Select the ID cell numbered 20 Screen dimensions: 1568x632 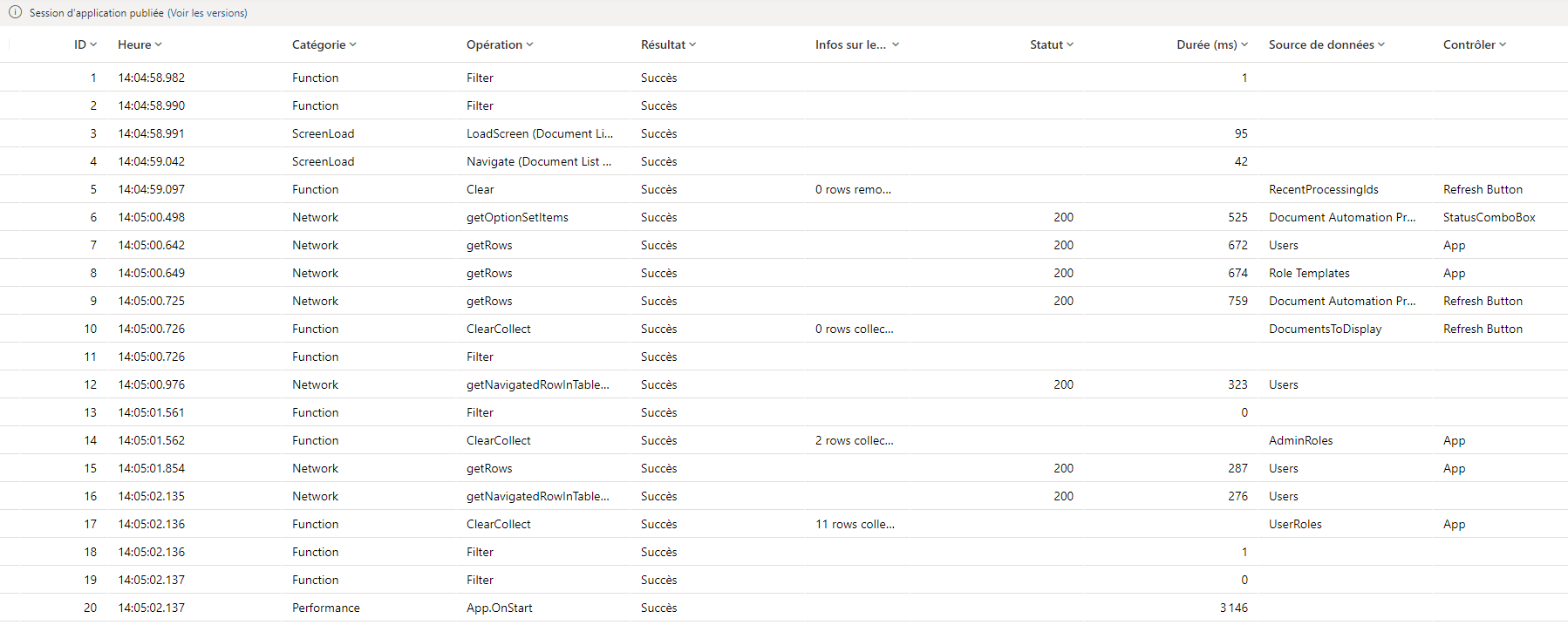pyautogui.click(x=91, y=608)
